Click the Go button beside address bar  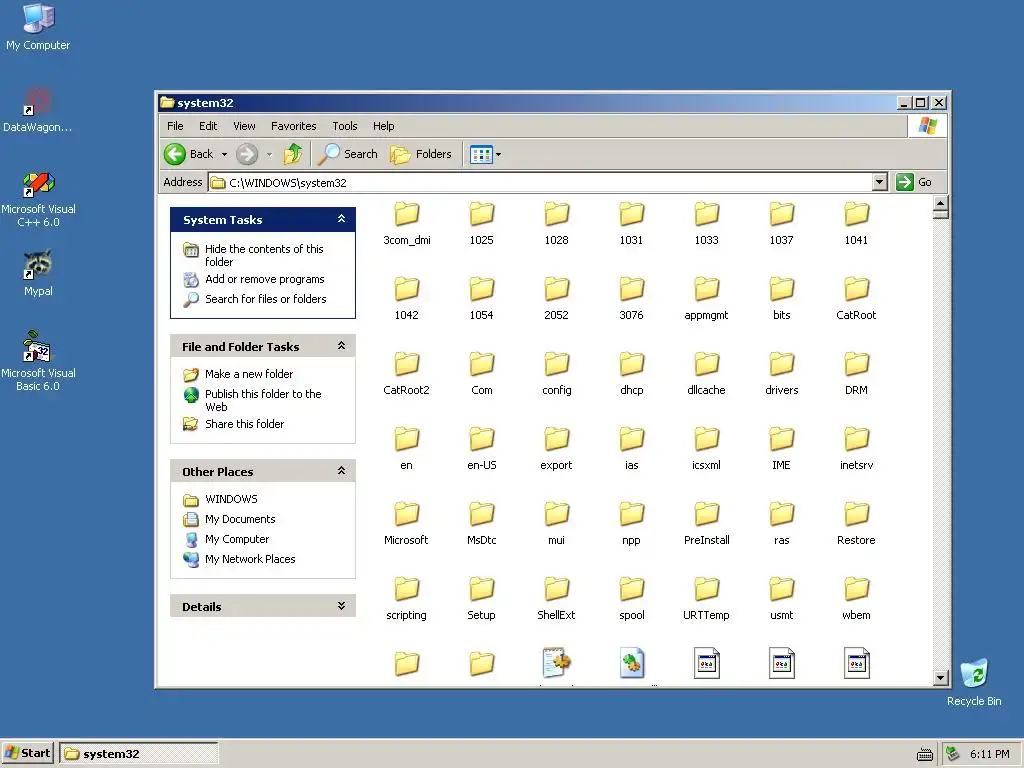point(914,182)
